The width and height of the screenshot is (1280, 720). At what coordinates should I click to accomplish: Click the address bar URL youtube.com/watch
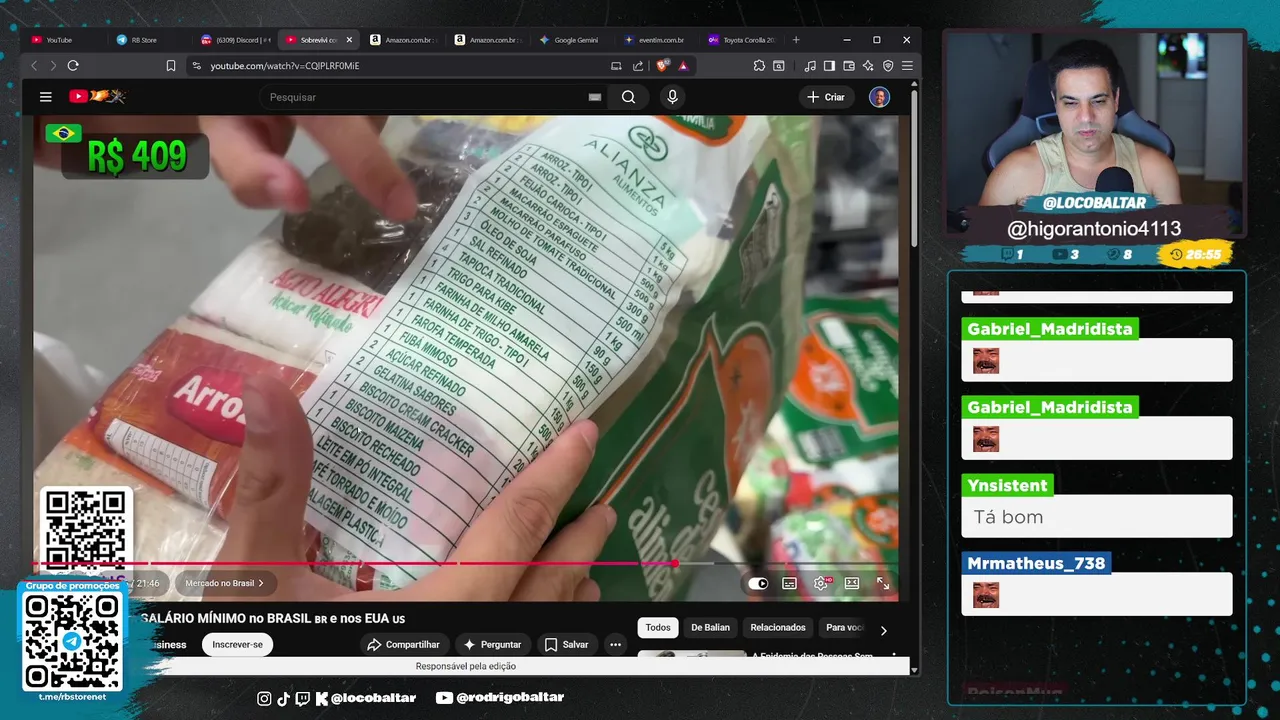285,66
